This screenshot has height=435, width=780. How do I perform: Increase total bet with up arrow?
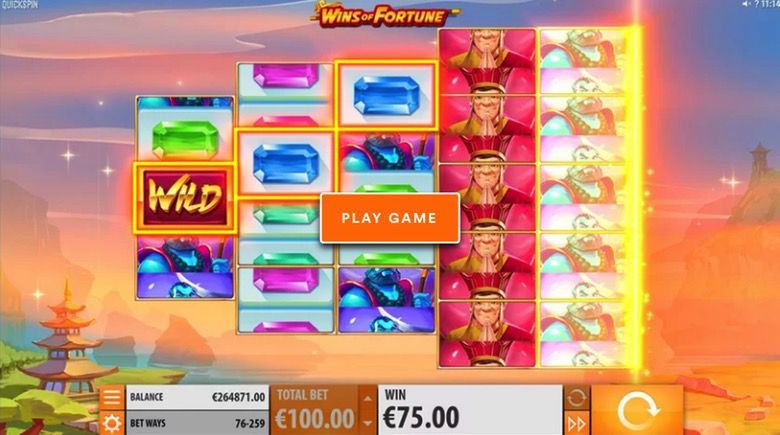[368, 398]
